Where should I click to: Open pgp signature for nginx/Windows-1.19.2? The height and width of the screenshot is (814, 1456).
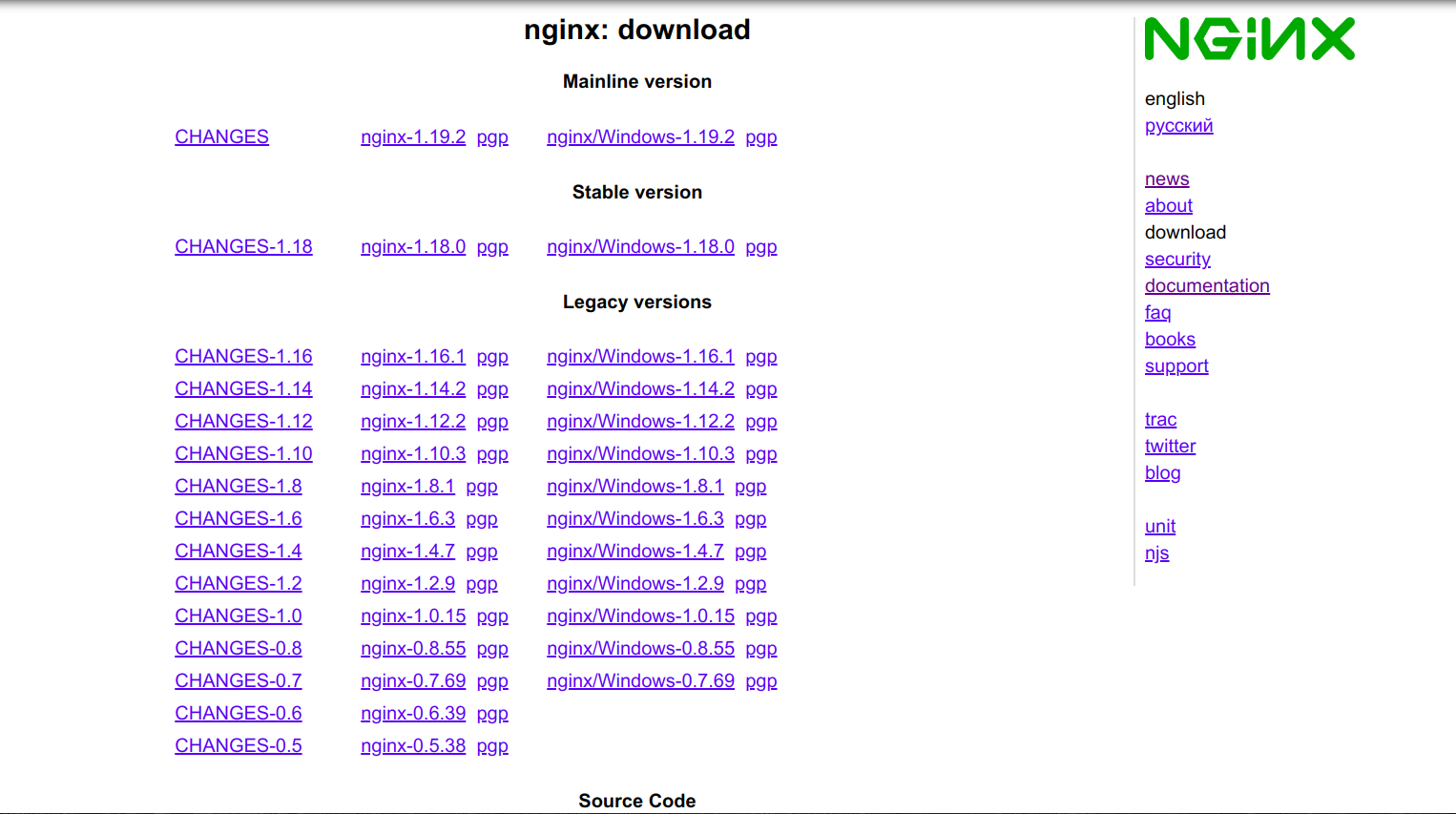point(761,137)
